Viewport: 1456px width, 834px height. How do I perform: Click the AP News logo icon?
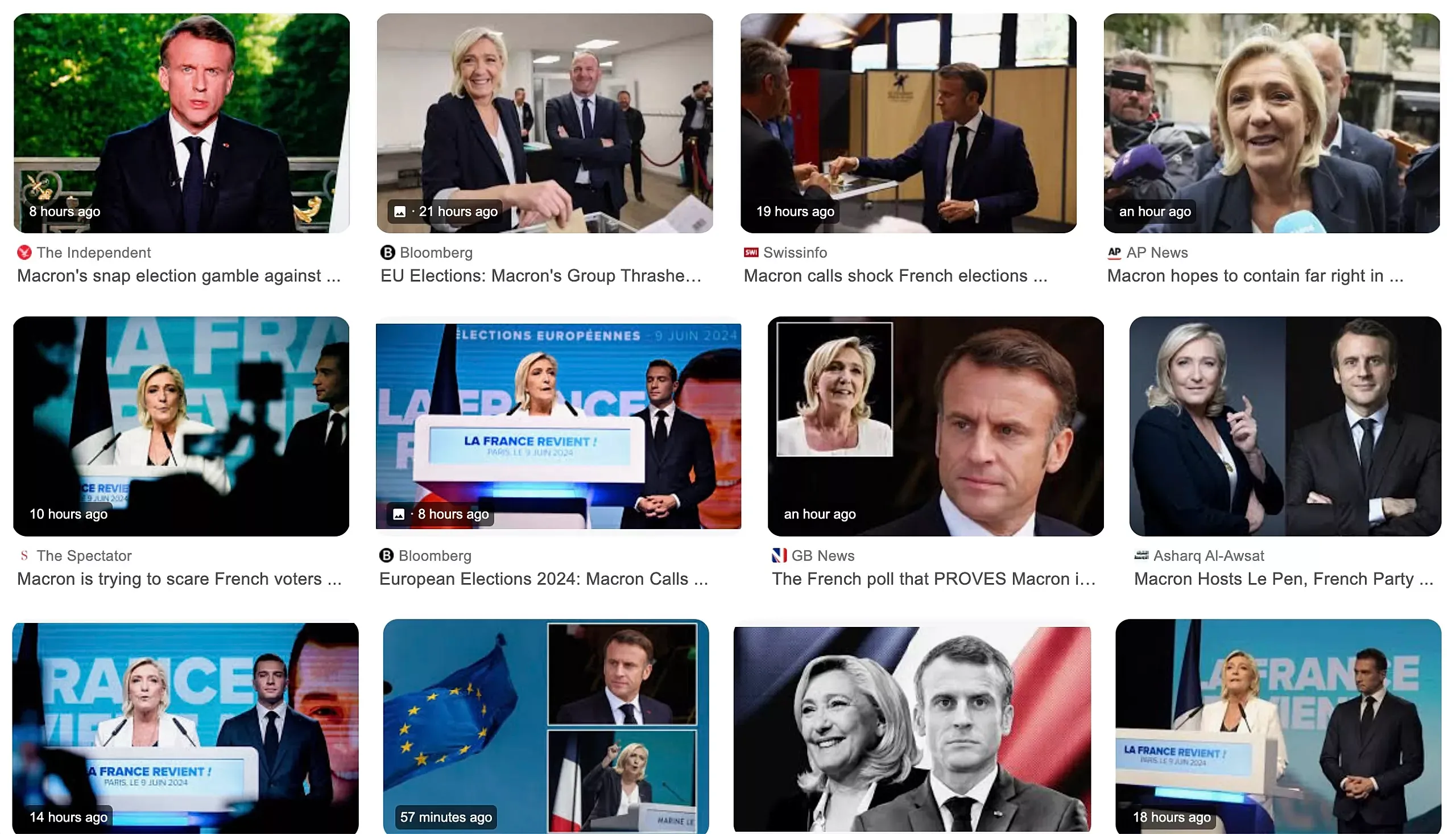point(1114,253)
